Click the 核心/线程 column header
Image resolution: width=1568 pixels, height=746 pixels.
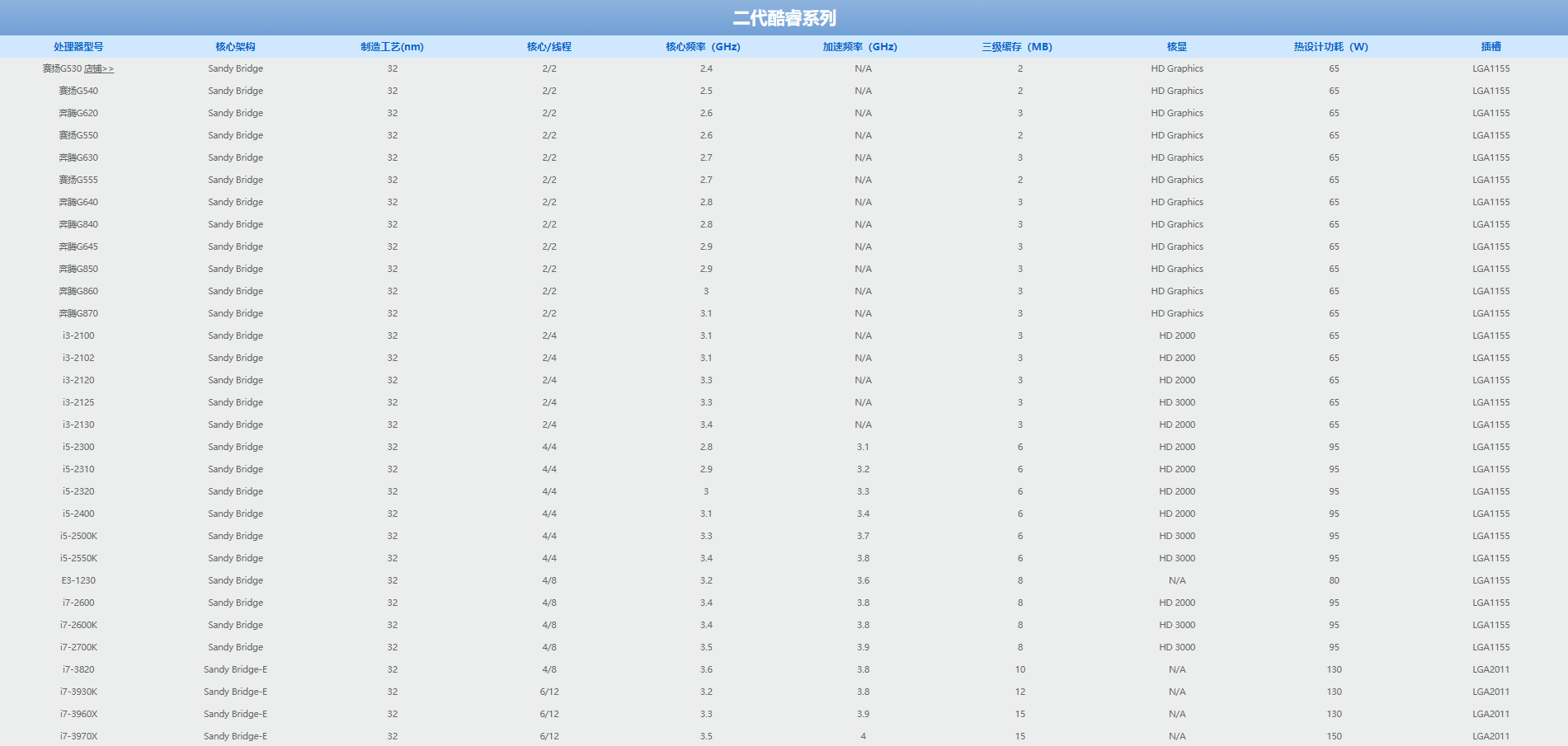coord(549,47)
